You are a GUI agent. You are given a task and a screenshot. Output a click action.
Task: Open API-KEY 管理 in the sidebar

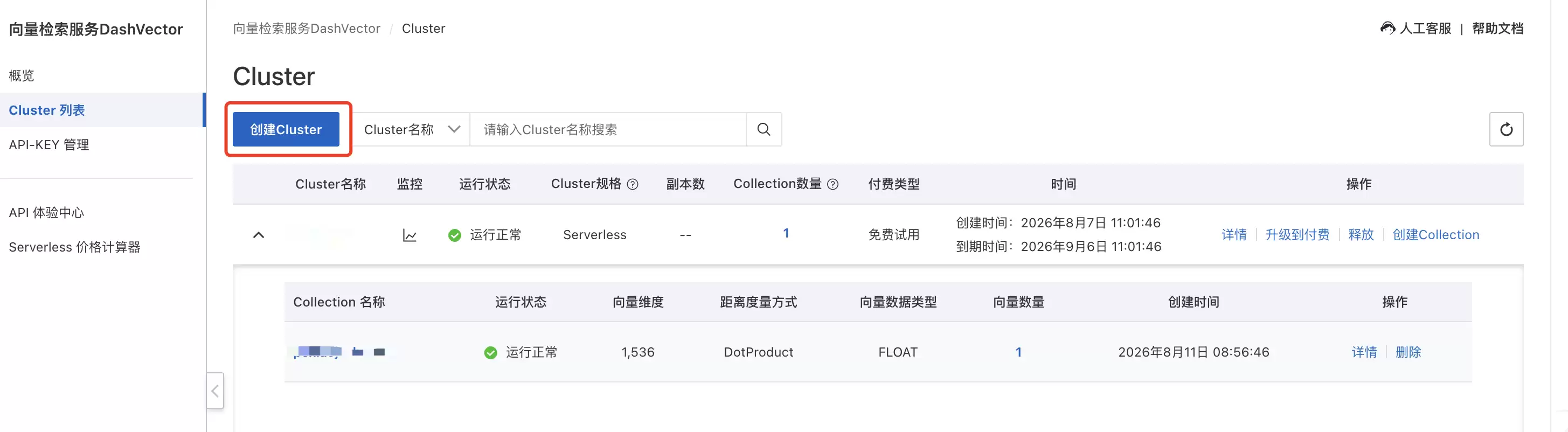point(48,145)
